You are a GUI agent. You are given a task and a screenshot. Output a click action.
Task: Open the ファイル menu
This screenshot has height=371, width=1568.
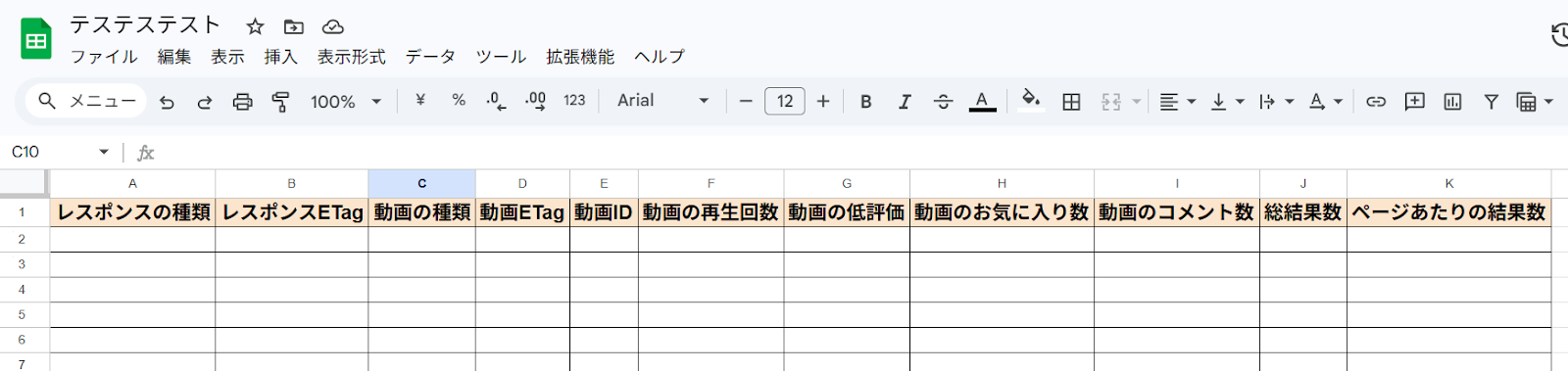(x=104, y=57)
